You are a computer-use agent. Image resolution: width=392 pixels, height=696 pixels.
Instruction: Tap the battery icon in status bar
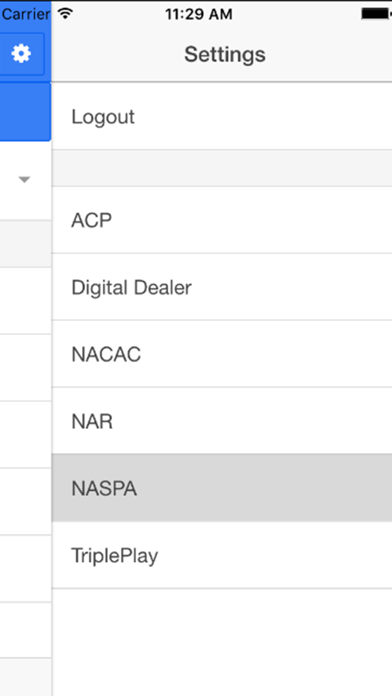[376, 14]
